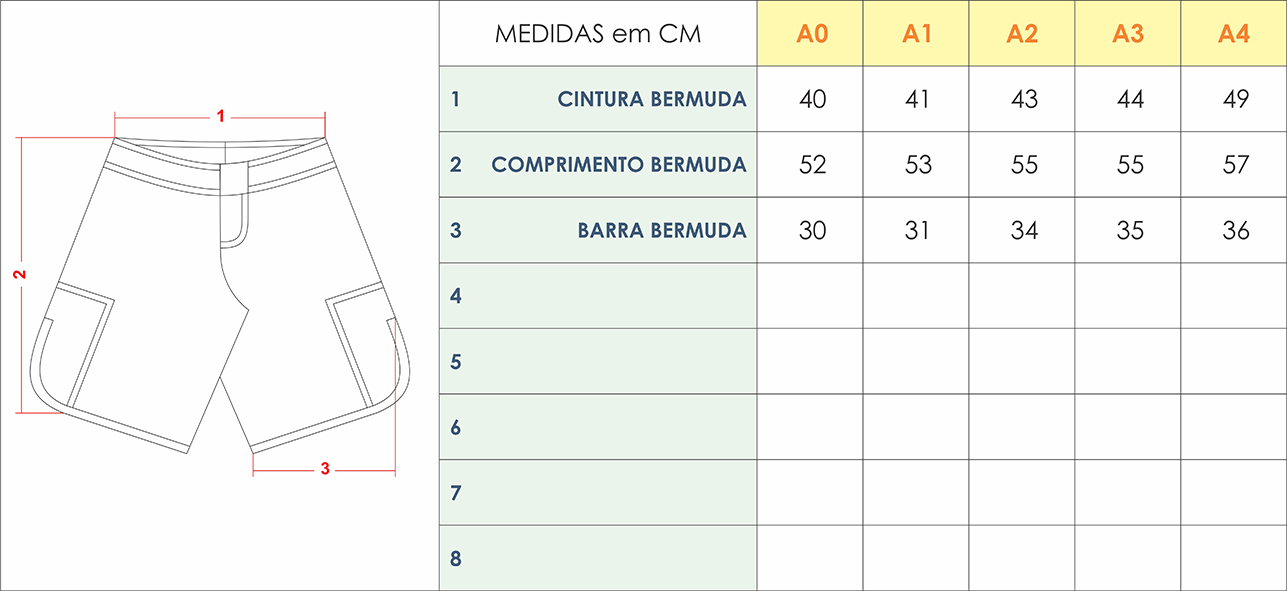
Task: Click the BARRA BERMUDA row label
Action: (x=662, y=231)
